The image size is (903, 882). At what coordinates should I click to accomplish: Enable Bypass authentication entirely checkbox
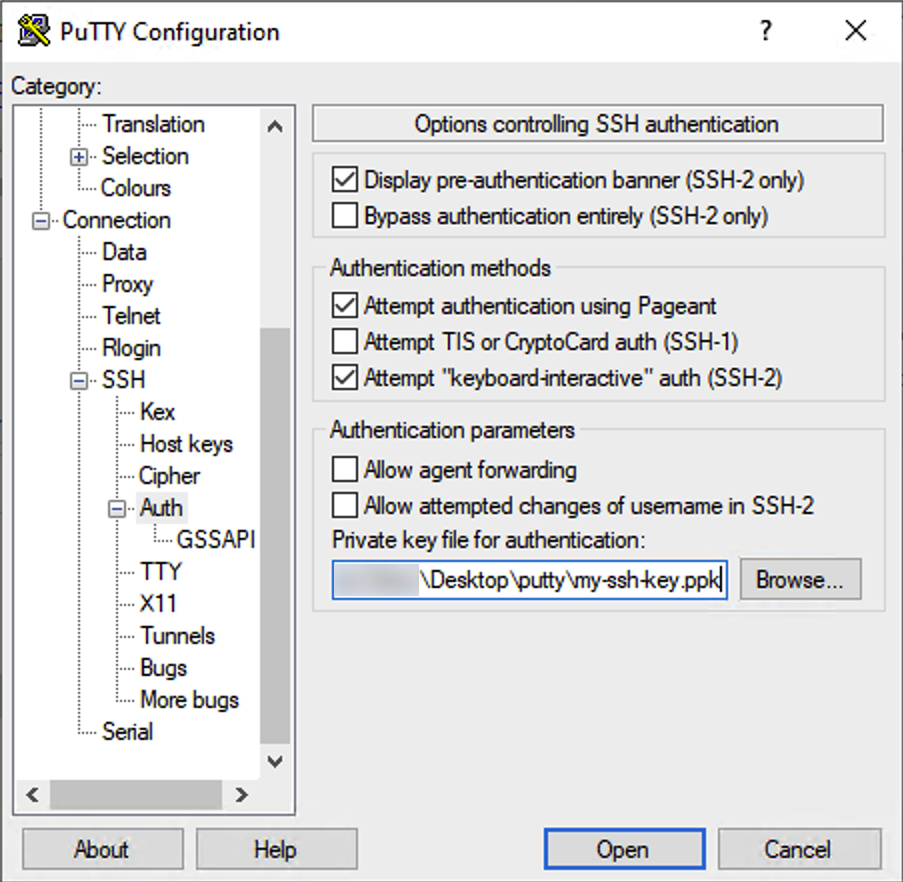pos(344,216)
